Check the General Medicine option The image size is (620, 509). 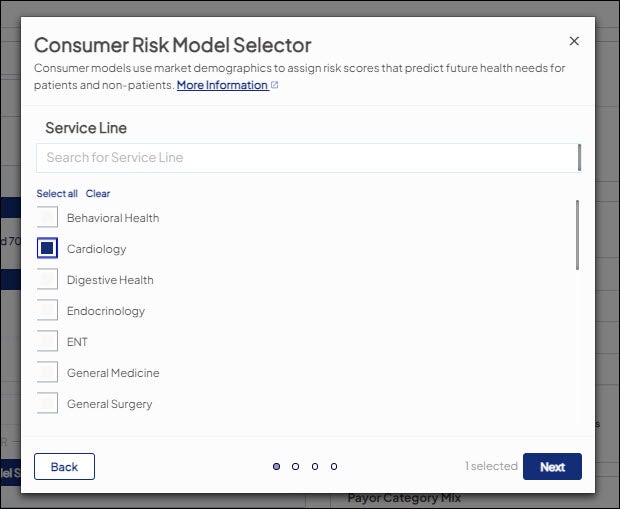(x=47, y=373)
